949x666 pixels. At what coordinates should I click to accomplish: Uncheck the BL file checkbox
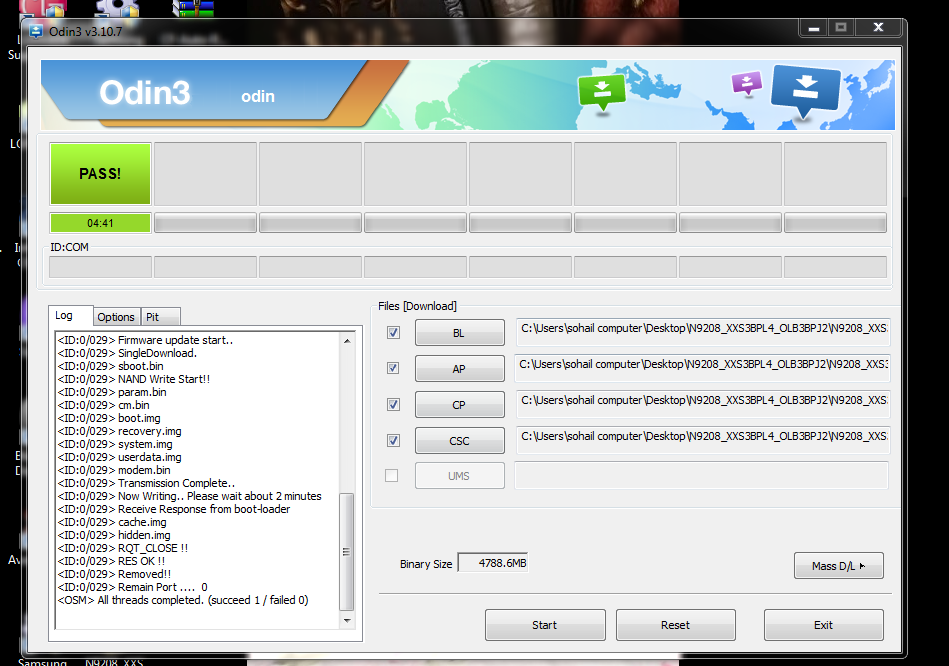click(x=393, y=332)
